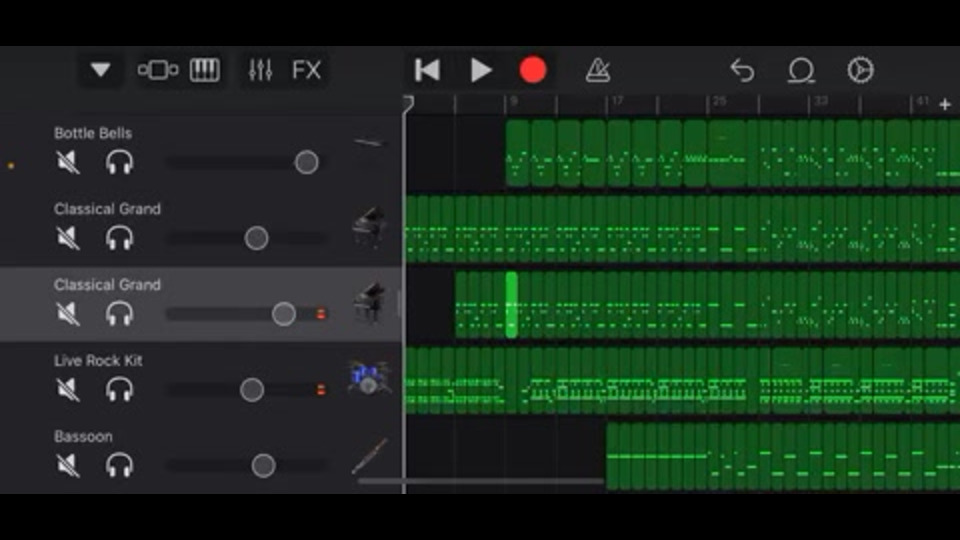Switch to Tracks view icon
Image resolution: width=960 pixels, height=540 pixels.
158,70
